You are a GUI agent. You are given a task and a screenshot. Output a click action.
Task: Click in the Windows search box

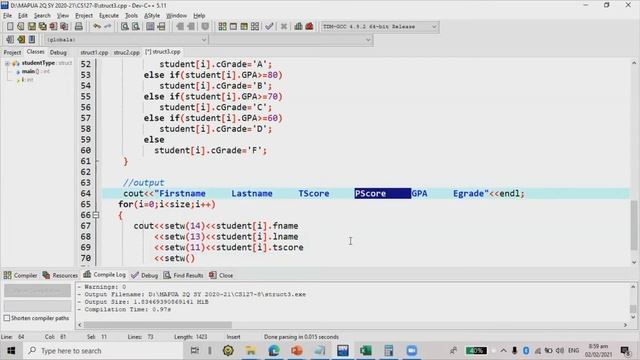(102, 351)
